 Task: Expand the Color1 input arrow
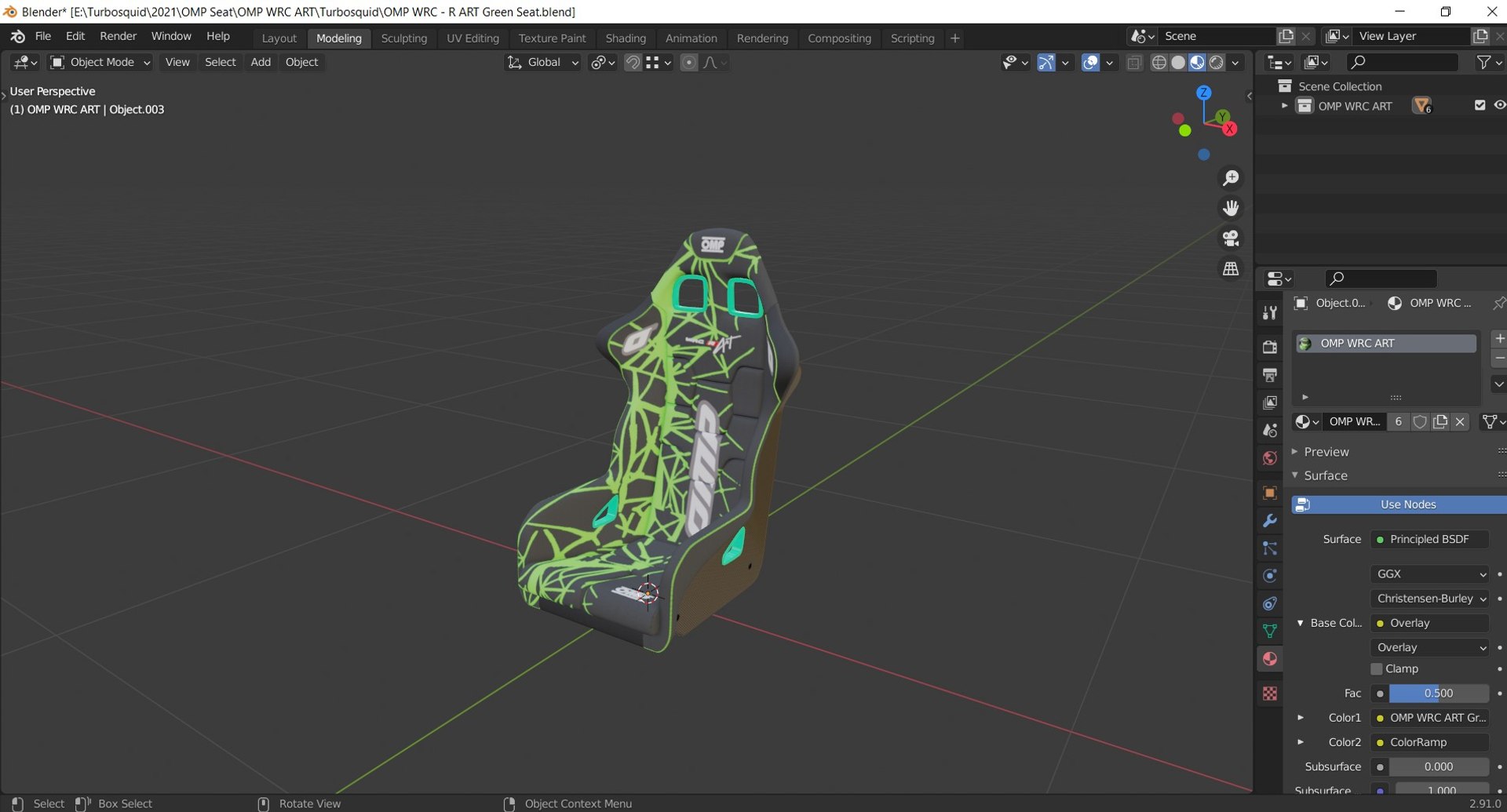point(1301,718)
